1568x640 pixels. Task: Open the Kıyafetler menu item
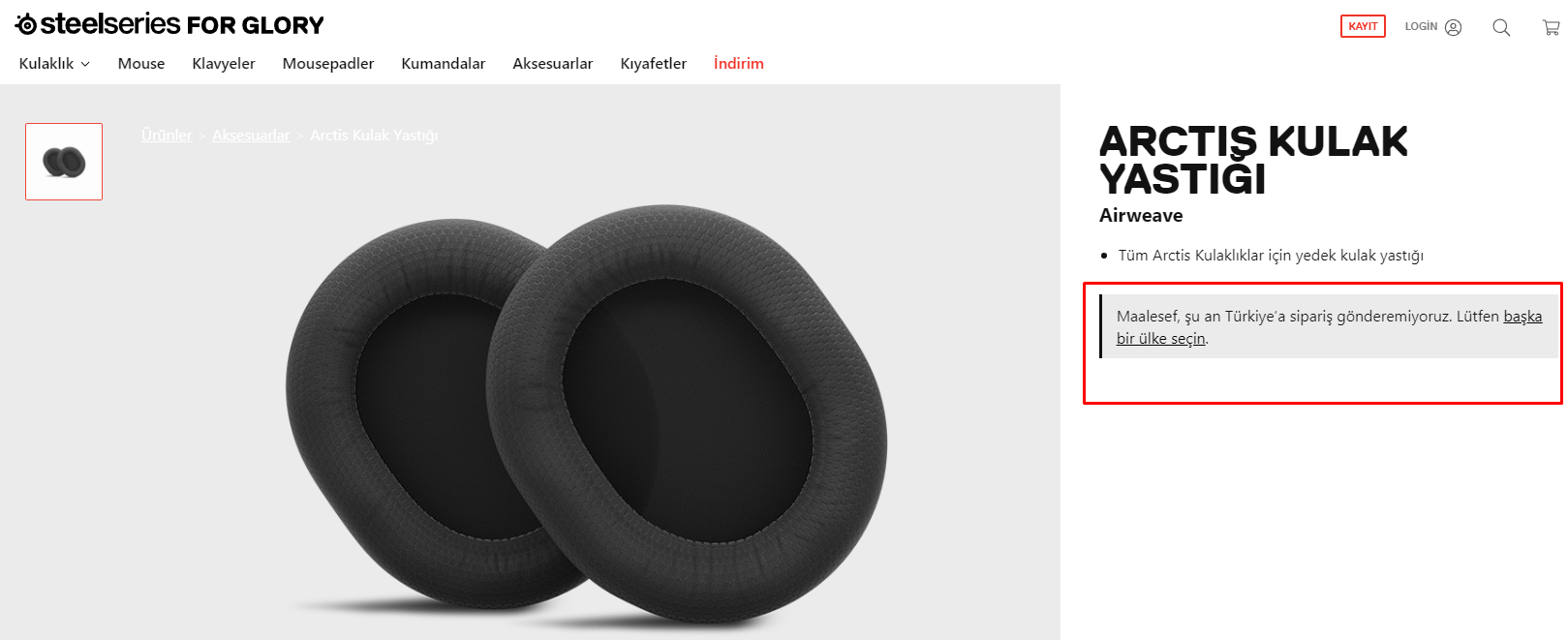coord(654,63)
